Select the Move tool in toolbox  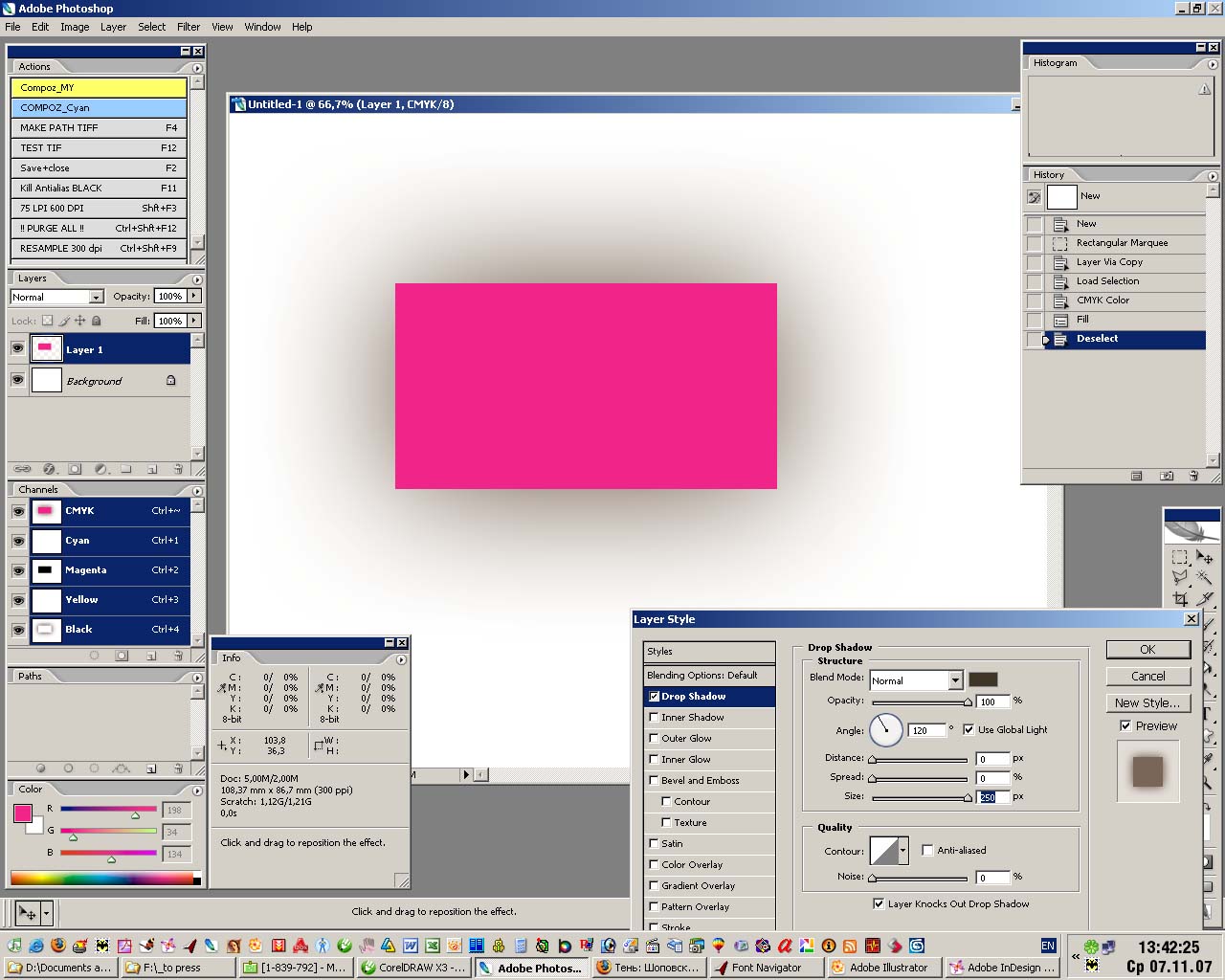coord(1204,556)
